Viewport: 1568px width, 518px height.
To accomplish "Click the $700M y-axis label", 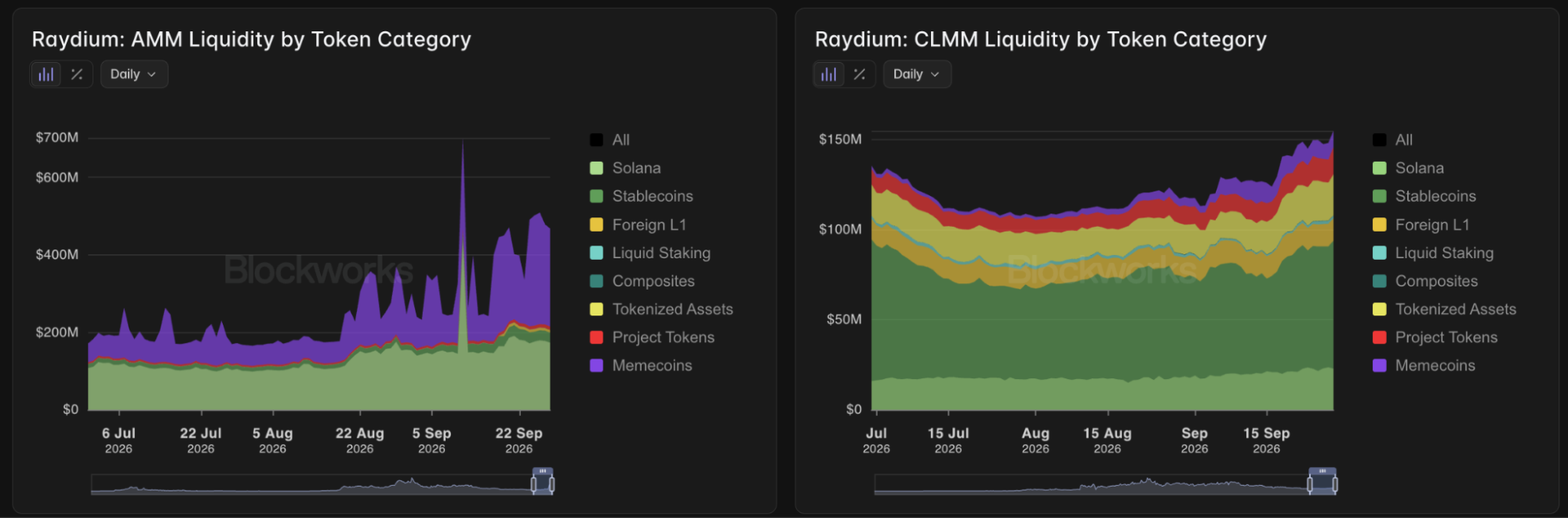I will click(57, 137).
